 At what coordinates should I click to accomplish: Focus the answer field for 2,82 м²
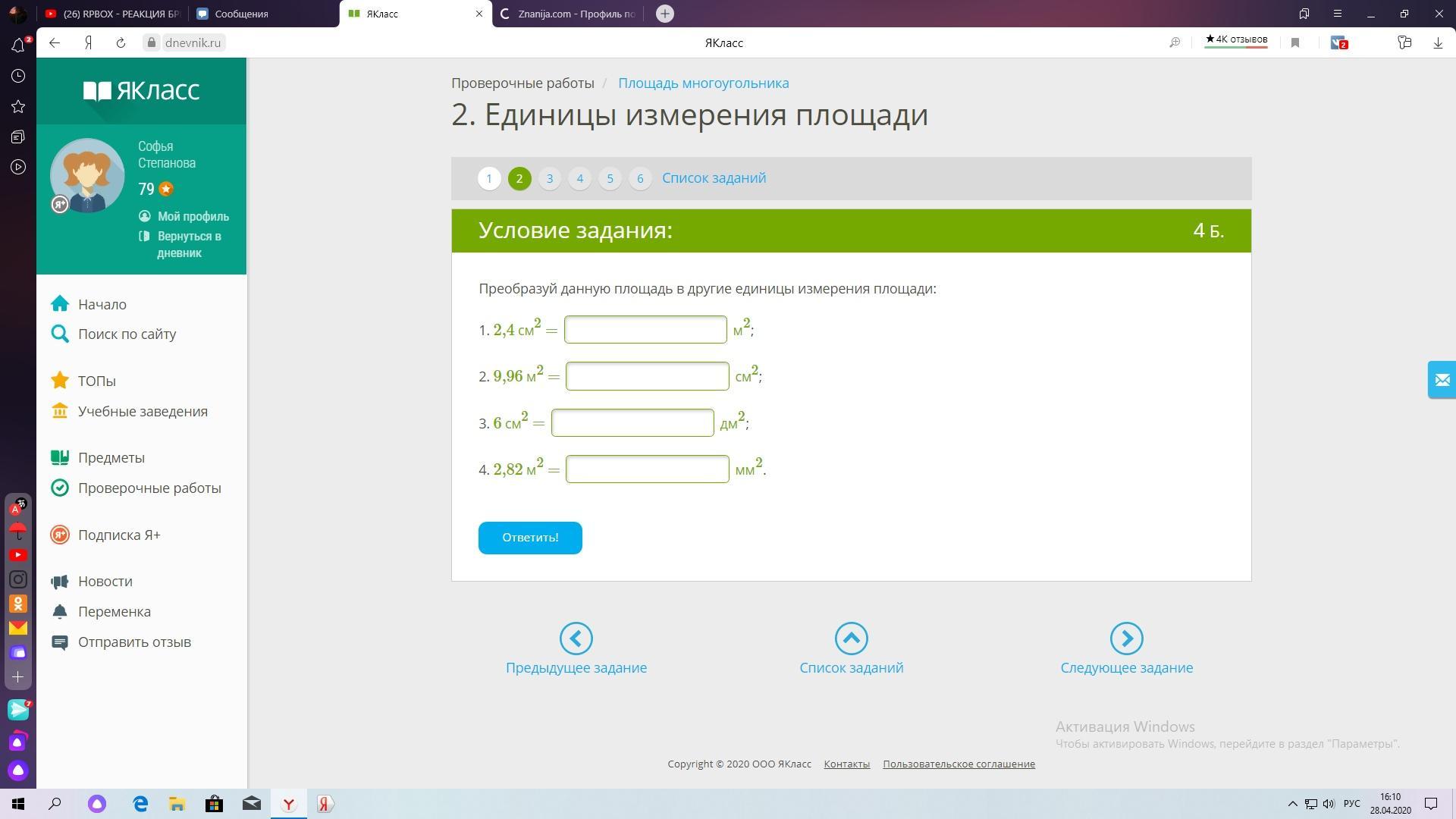coord(647,469)
